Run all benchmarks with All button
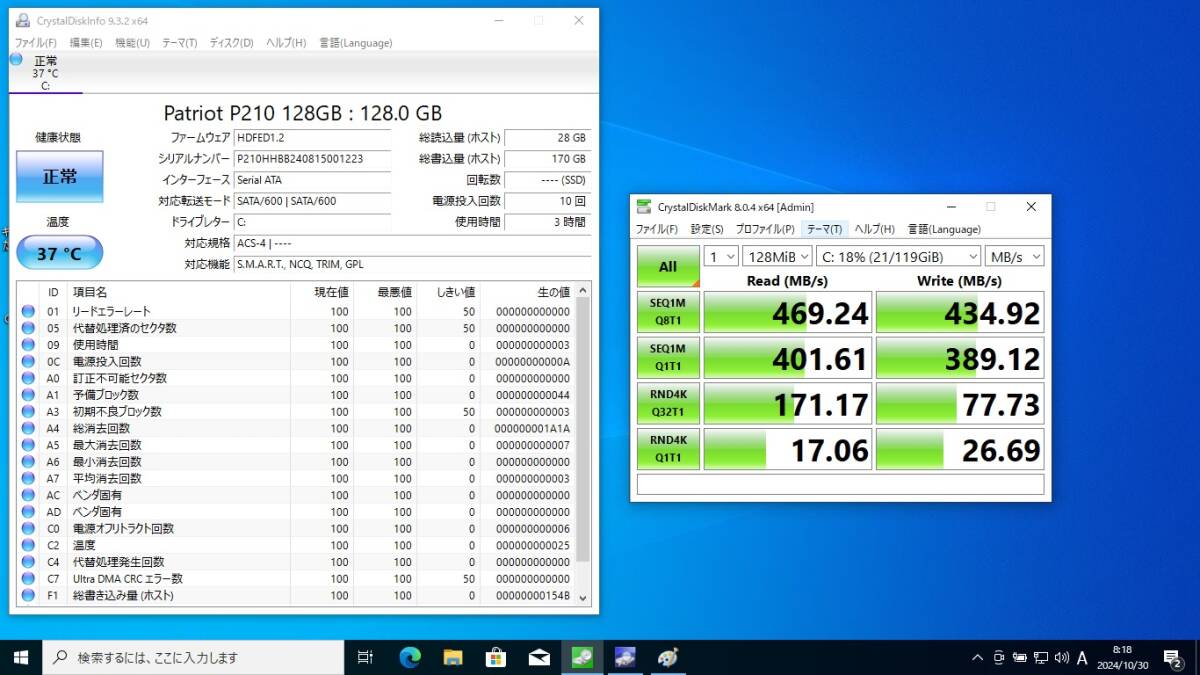 (668, 267)
